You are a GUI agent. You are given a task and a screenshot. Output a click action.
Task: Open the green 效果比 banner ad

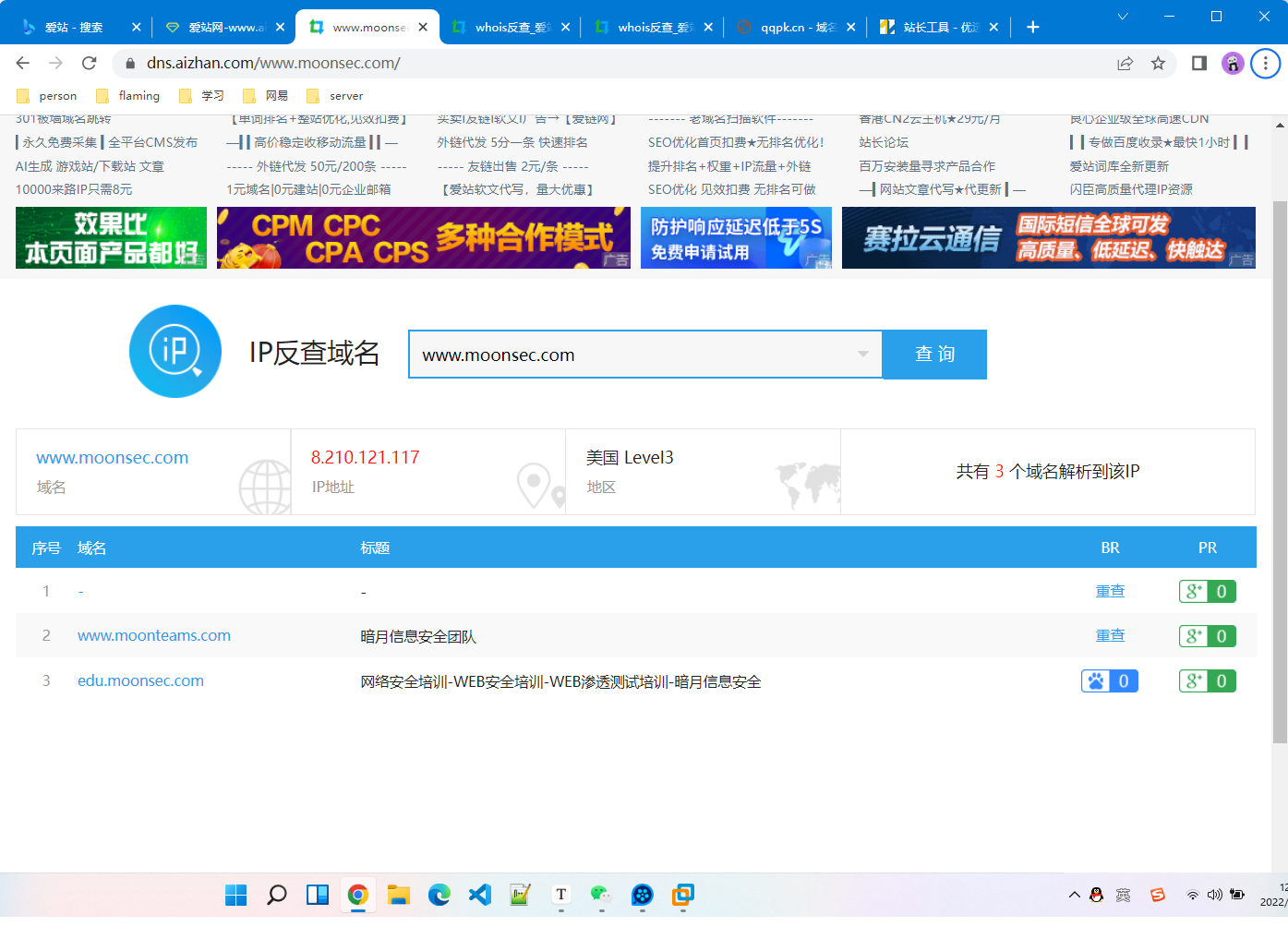(111, 237)
